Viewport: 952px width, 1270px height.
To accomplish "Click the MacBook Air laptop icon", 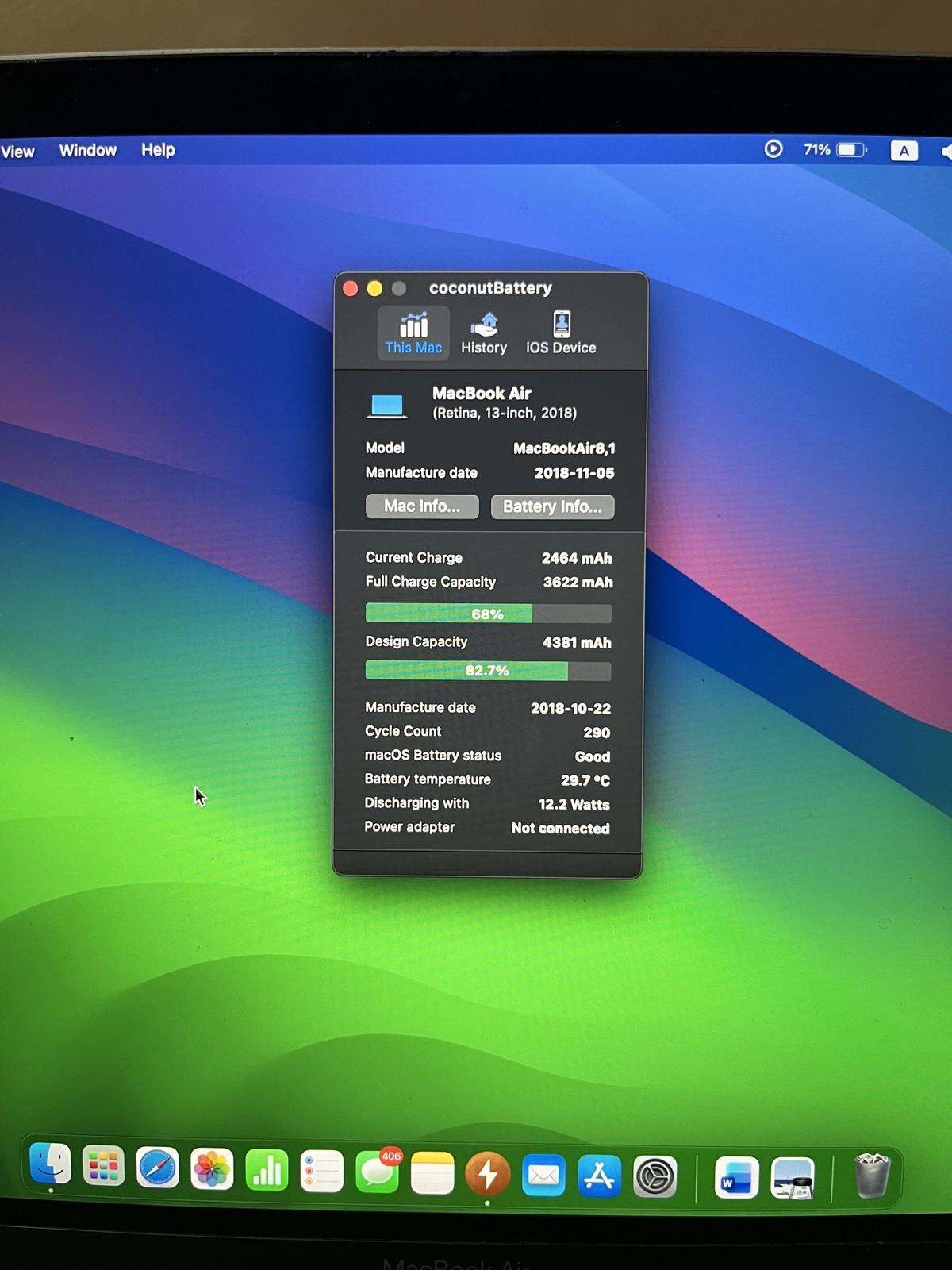I will (x=387, y=406).
